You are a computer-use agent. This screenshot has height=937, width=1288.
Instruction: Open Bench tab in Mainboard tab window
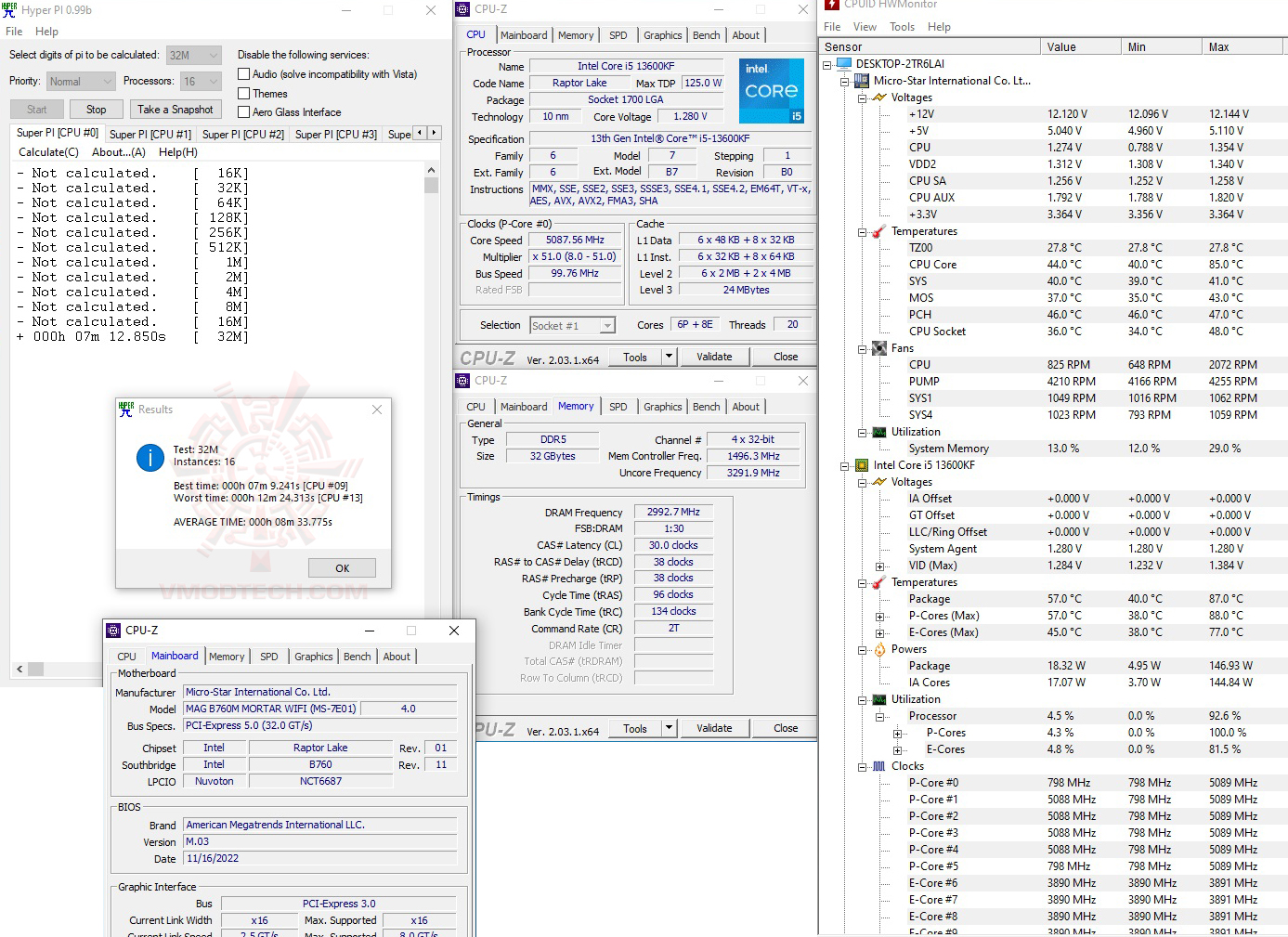pyautogui.click(x=358, y=657)
